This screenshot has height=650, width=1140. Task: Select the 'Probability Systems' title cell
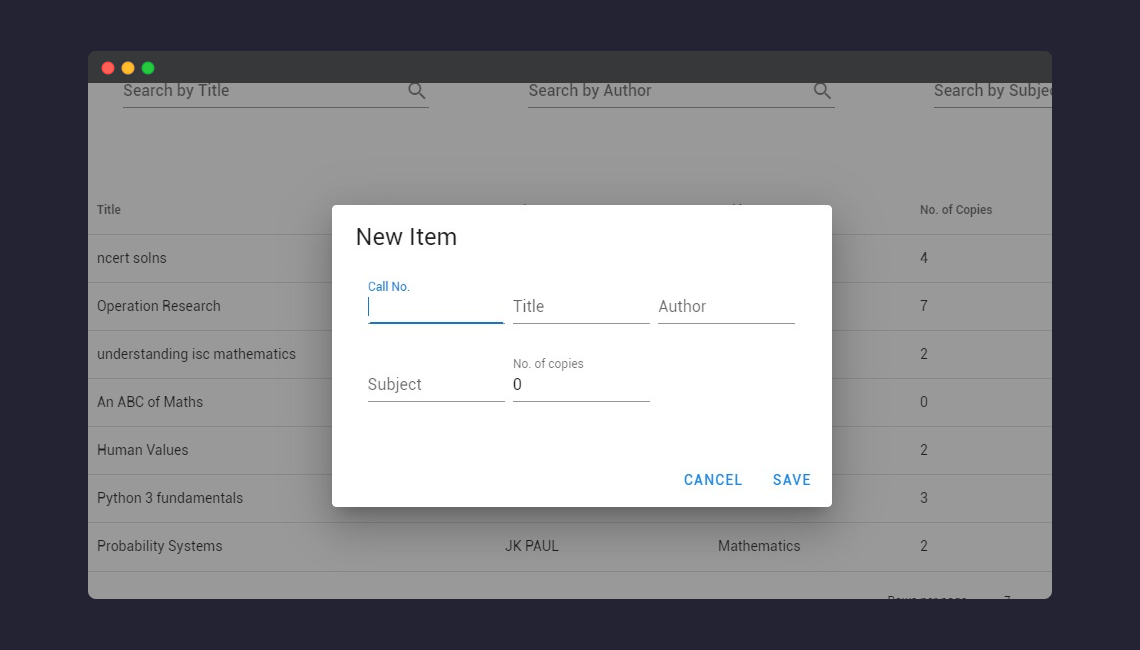pyautogui.click(x=159, y=546)
